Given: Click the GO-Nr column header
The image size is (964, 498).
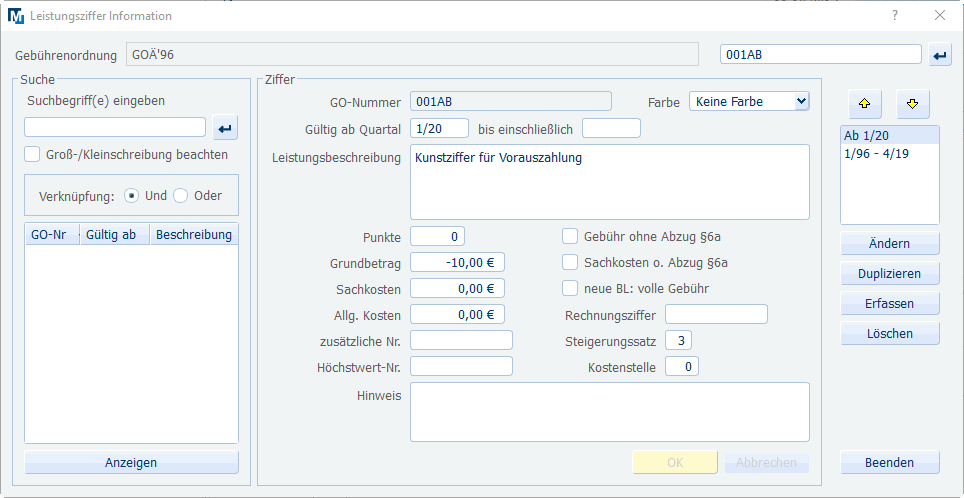Looking at the screenshot, I should click(52, 235).
